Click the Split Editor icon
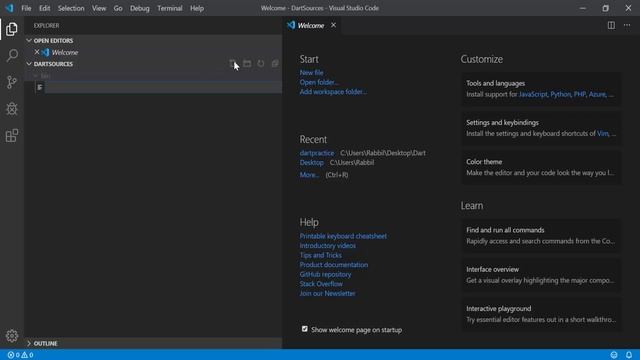Screen dimensions: 640x360 [611, 25]
